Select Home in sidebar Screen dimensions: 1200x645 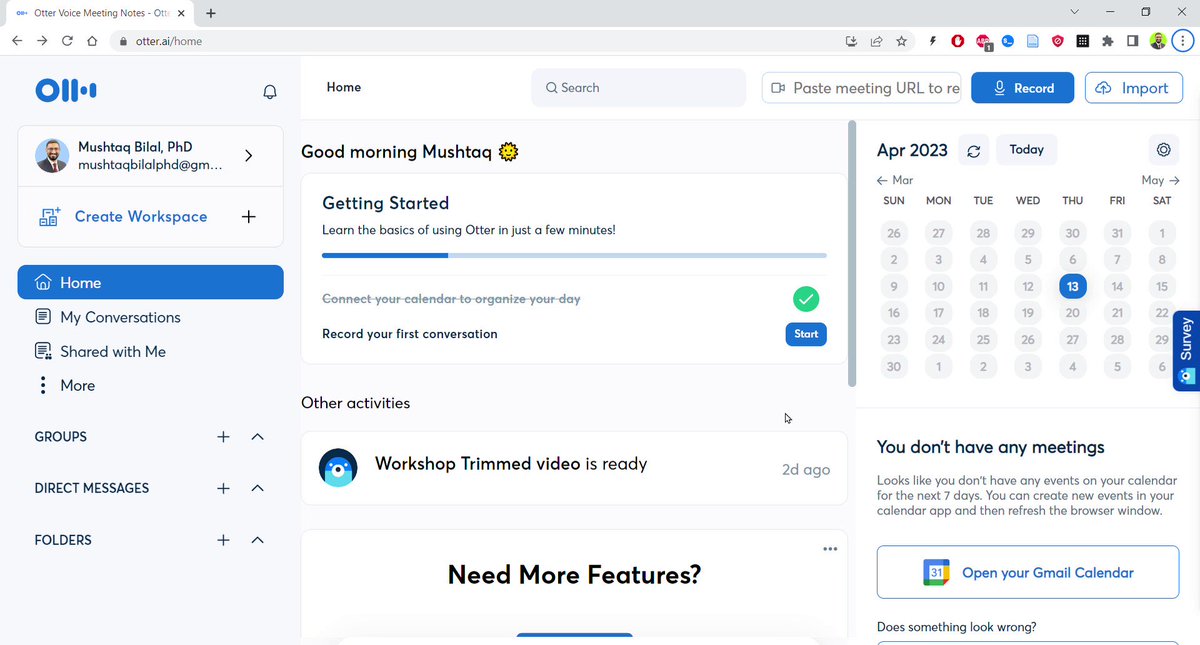(x=150, y=283)
